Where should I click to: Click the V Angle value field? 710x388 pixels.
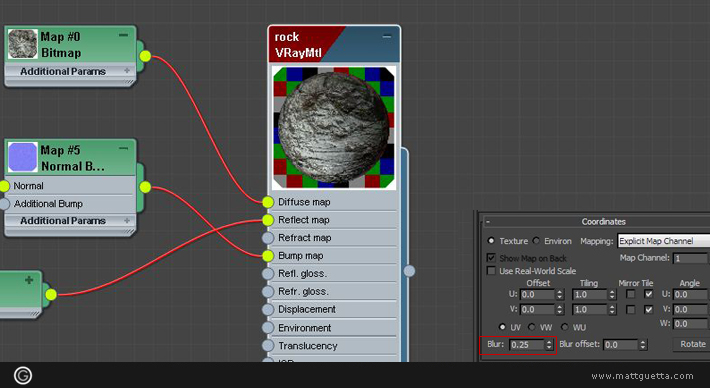[x=691, y=309]
